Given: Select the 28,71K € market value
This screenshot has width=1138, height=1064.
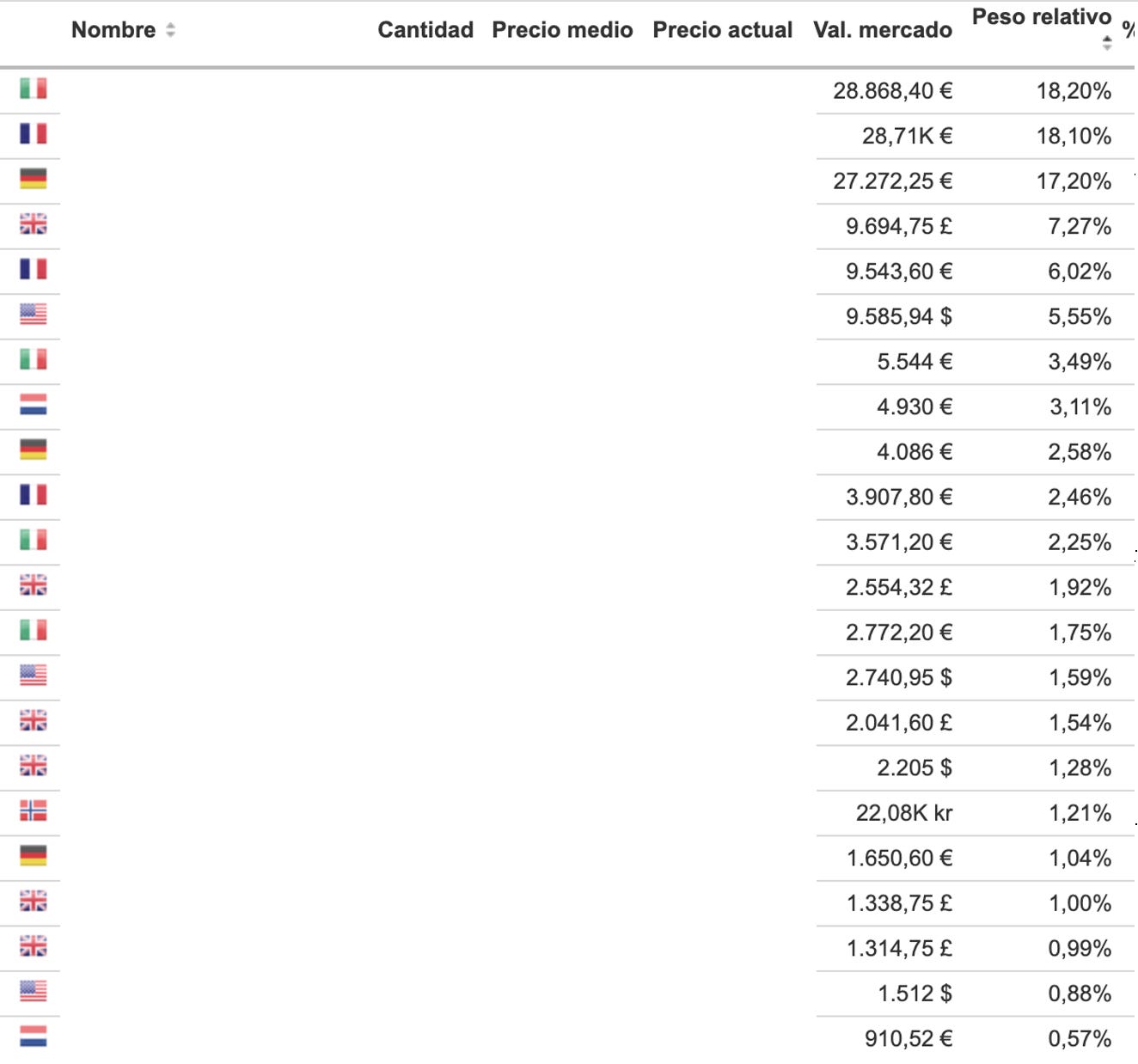Looking at the screenshot, I should [x=908, y=136].
